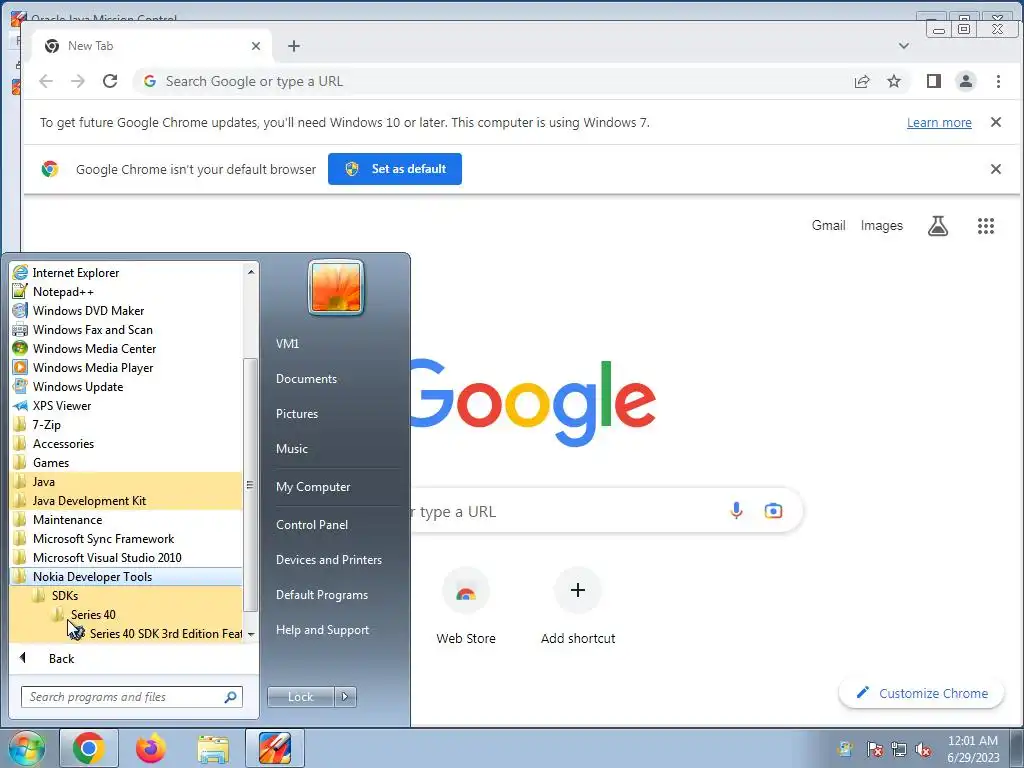1024x768 pixels.
Task: Click Set as default button
Action: pos(394,169)
